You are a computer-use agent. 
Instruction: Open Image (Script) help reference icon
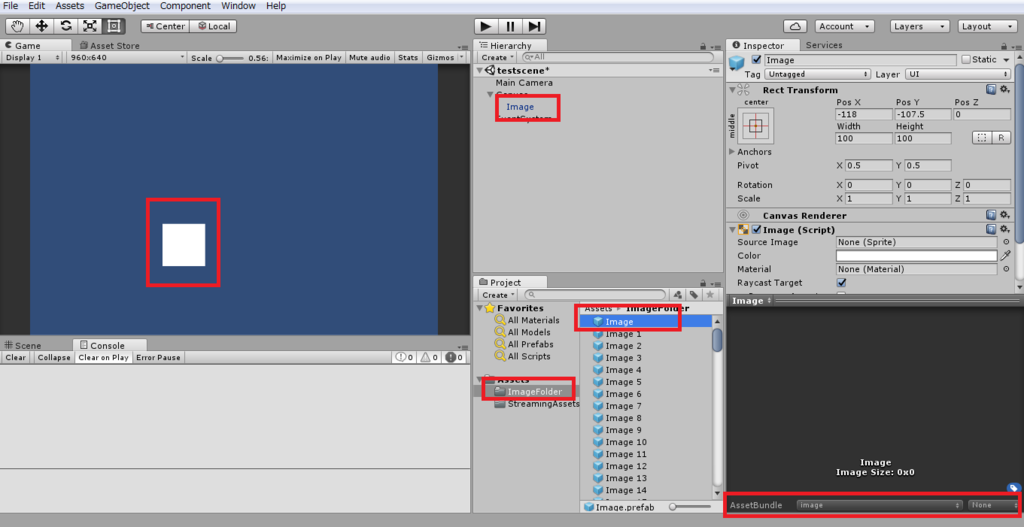point(991,229)
